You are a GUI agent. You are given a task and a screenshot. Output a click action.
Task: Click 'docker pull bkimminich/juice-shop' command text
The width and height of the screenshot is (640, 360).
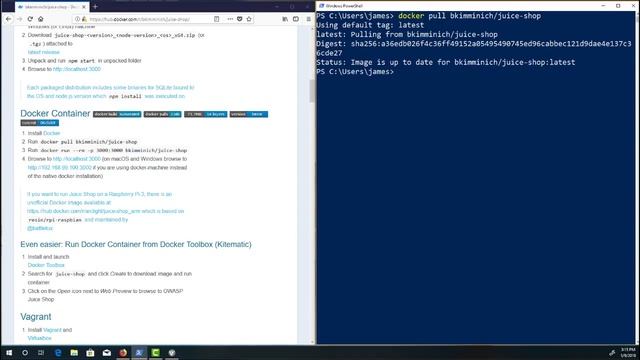coord(89,142)
